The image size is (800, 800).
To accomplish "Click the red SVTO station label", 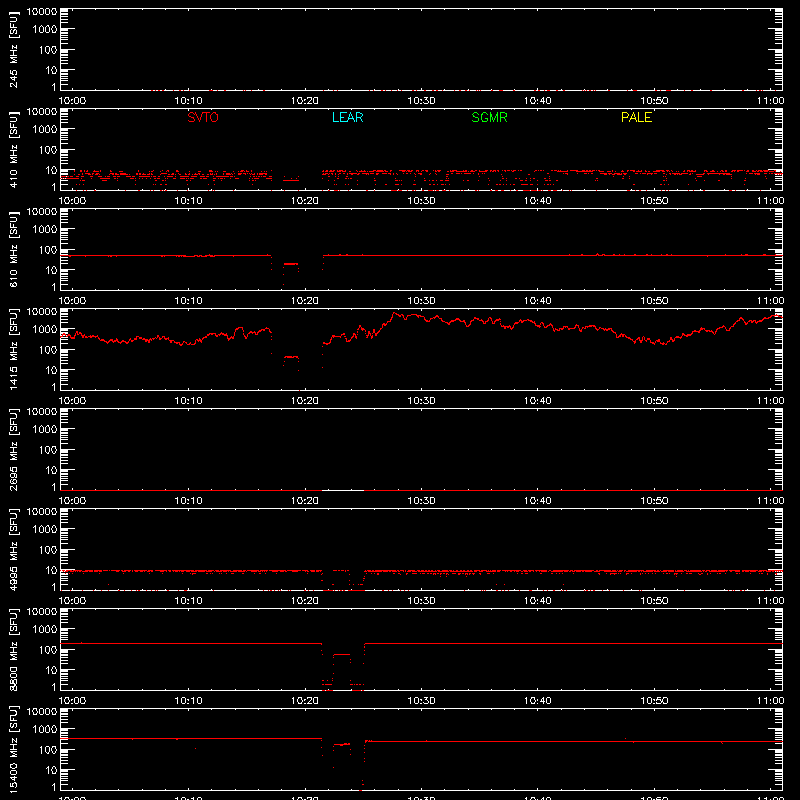I will point(203,117).
